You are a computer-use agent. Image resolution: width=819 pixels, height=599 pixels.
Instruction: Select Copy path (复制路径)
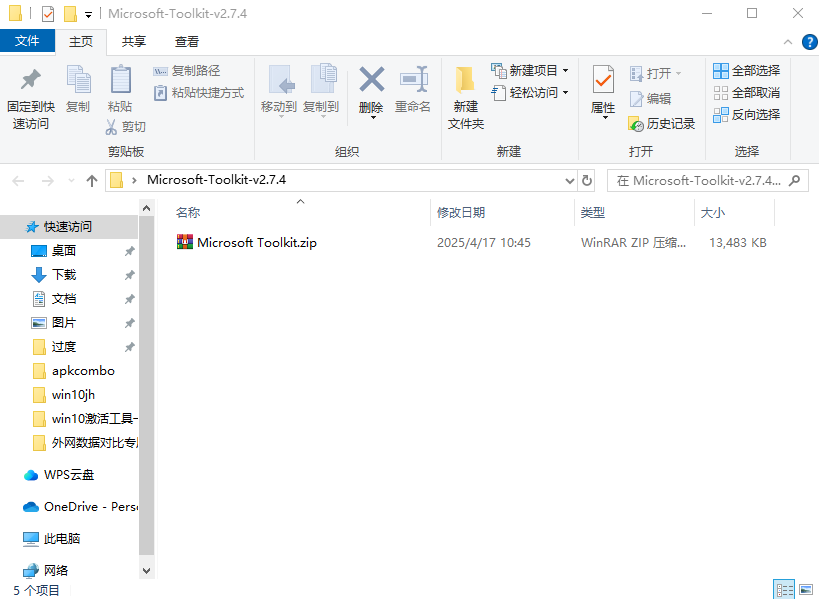point(187,71)
